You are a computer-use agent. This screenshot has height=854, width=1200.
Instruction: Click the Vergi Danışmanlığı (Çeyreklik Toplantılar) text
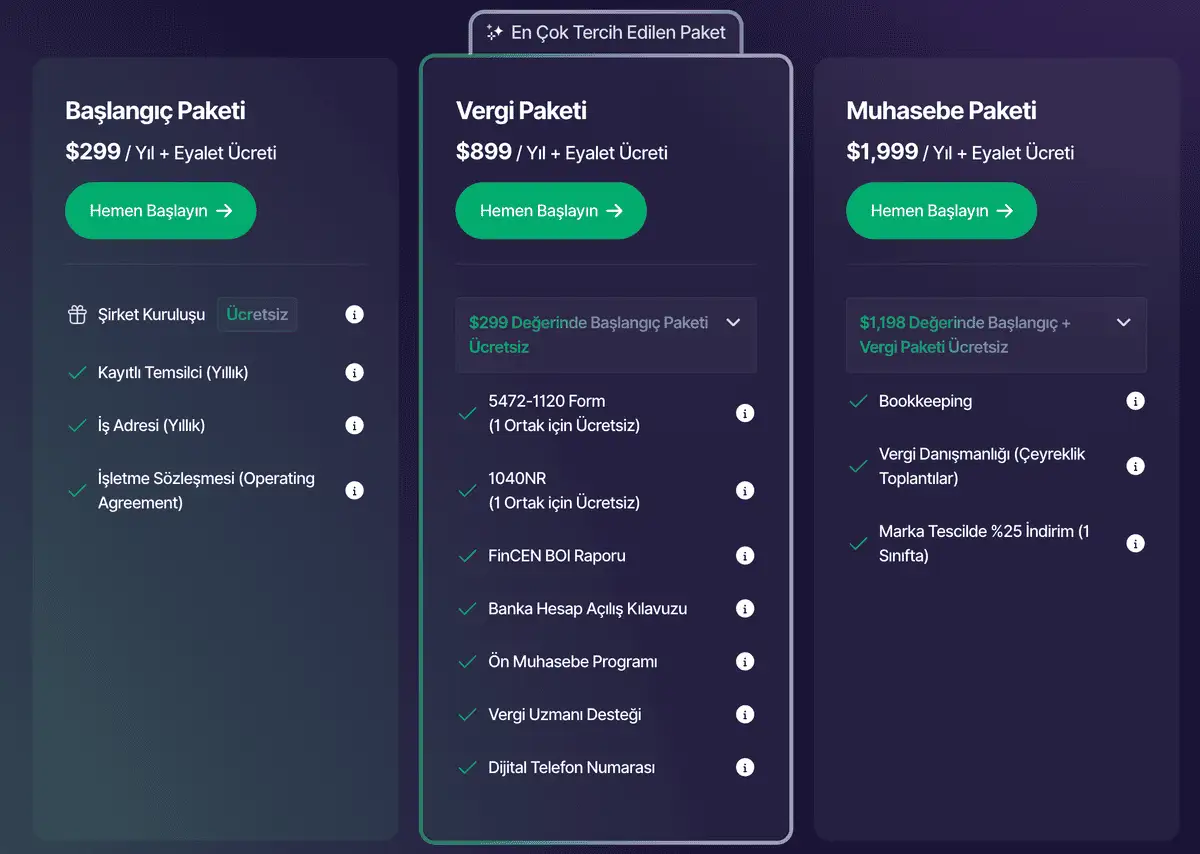(982, 466)
